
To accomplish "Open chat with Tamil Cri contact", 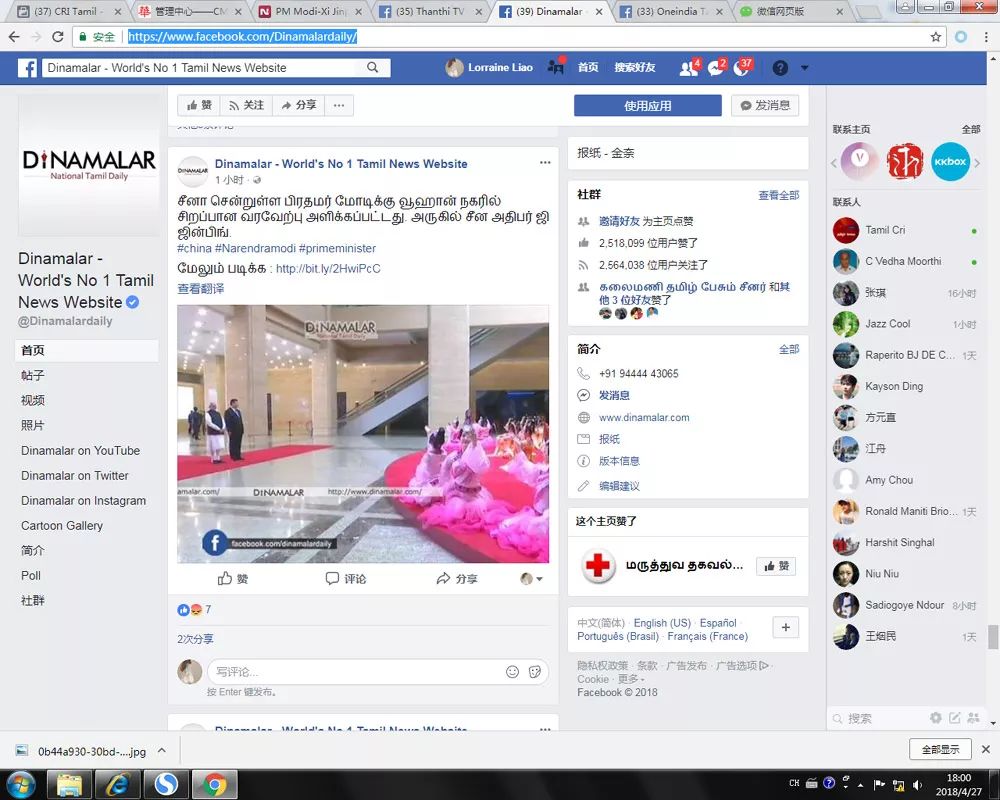I will 904,230.
